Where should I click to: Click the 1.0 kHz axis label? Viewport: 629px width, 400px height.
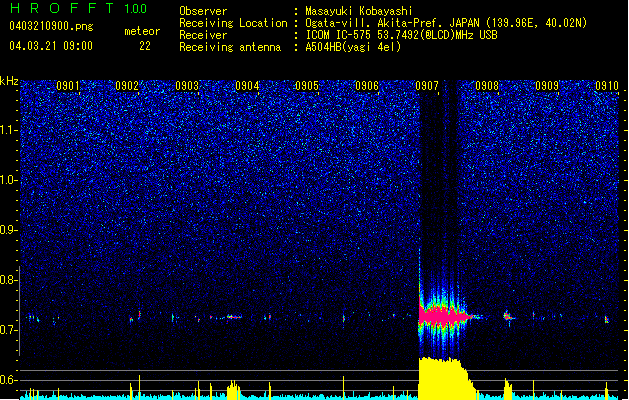(9, 180)
